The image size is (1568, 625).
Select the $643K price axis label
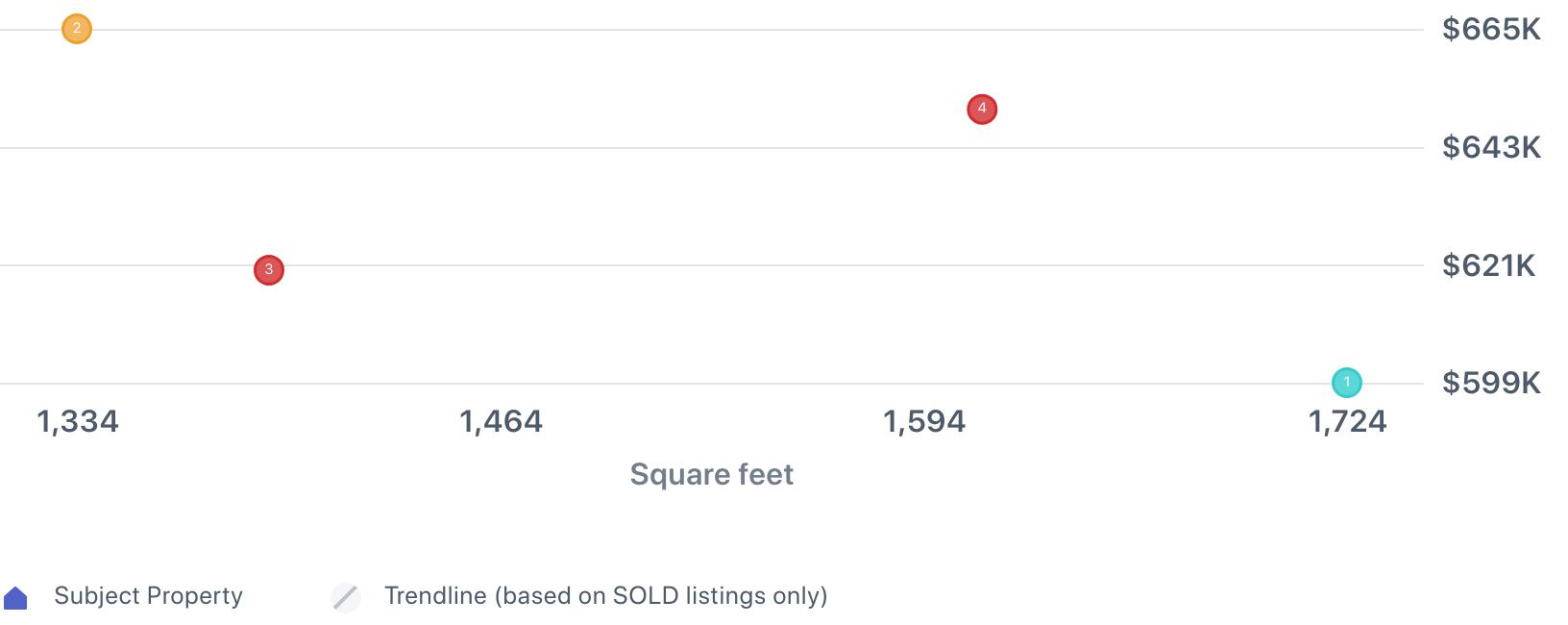(x=1491, y=147)
